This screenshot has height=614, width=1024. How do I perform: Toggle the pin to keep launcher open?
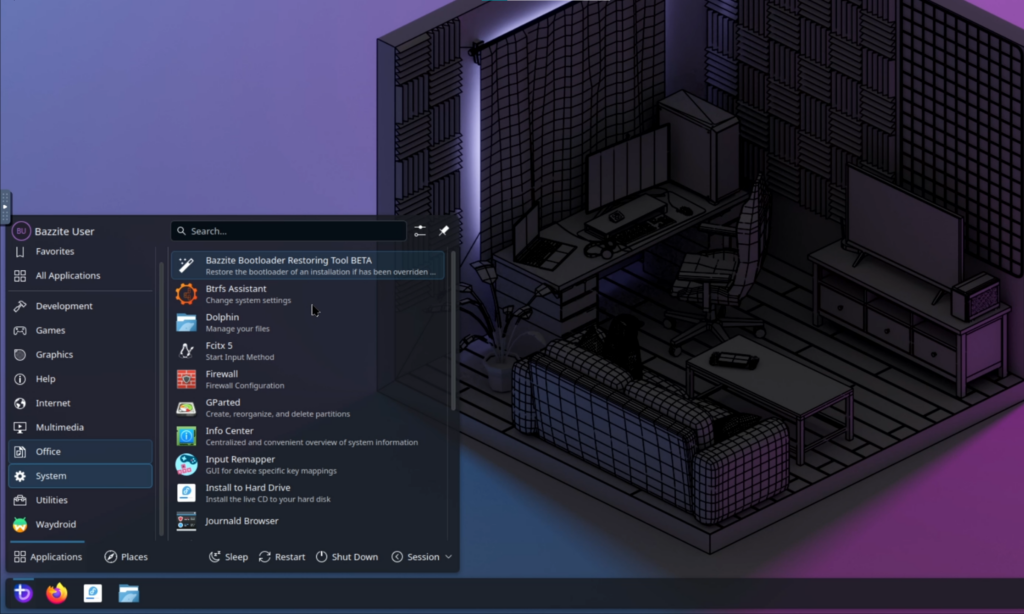tap(443, 230)
